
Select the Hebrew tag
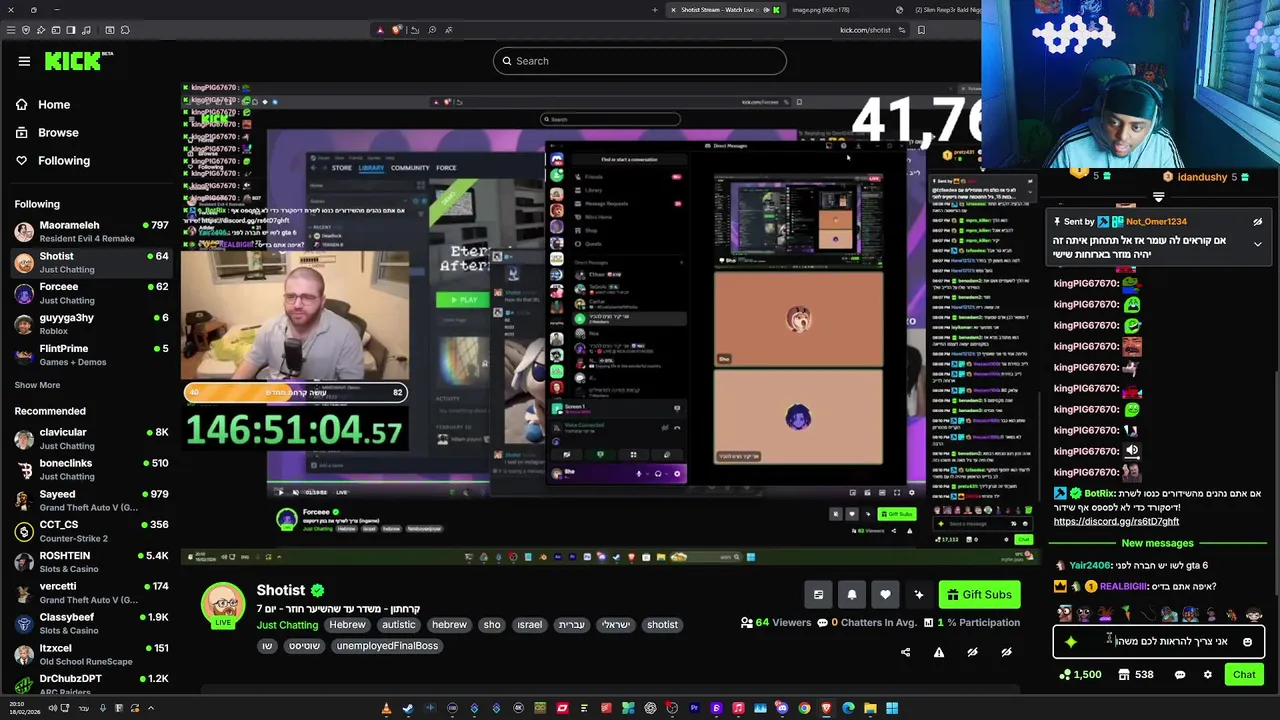(x=347, y=625)
